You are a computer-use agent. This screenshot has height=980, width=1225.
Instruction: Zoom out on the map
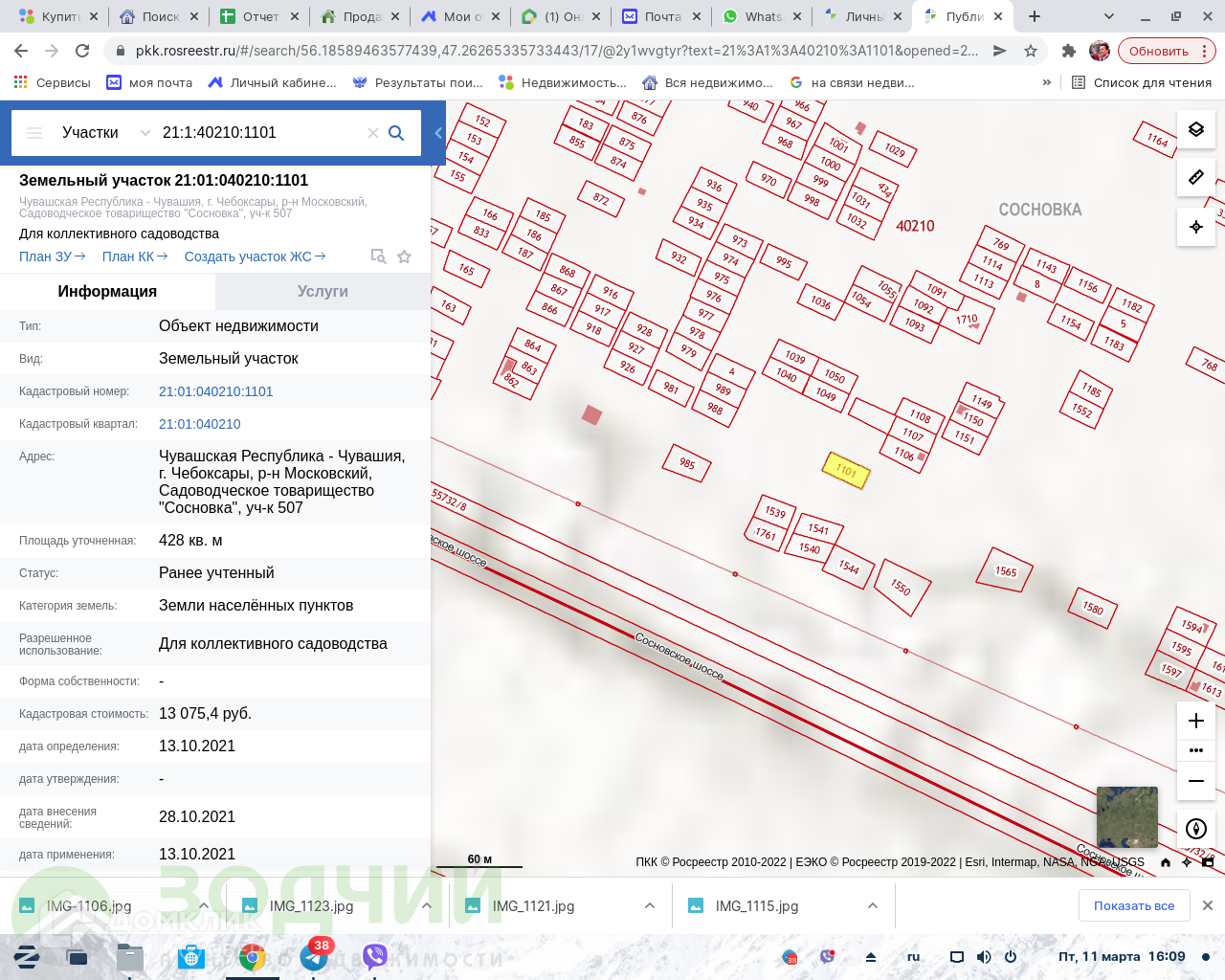(1195, 781)
